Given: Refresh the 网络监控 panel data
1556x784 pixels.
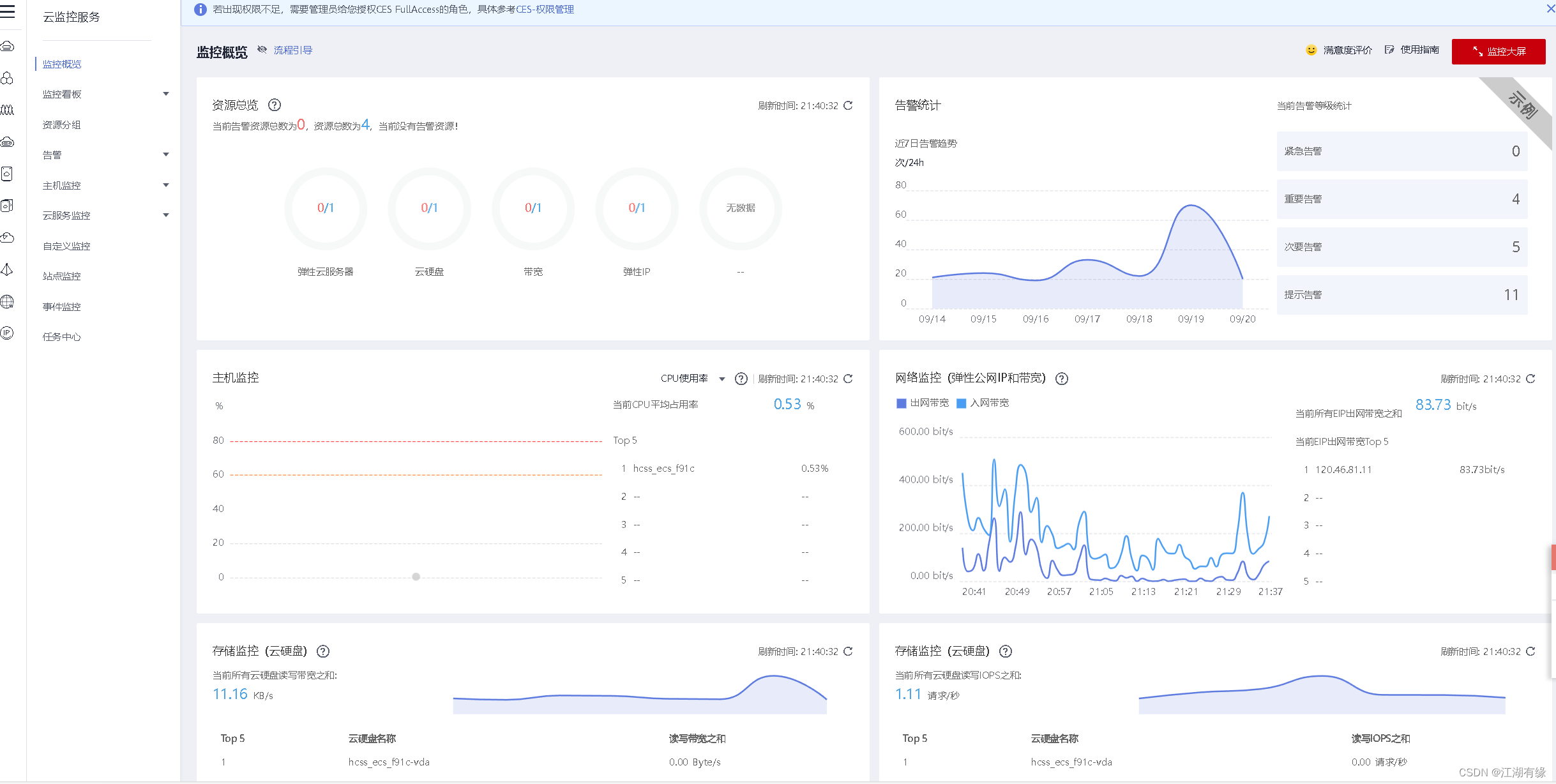Looking at the screenshot, I should pos(1530,379).
